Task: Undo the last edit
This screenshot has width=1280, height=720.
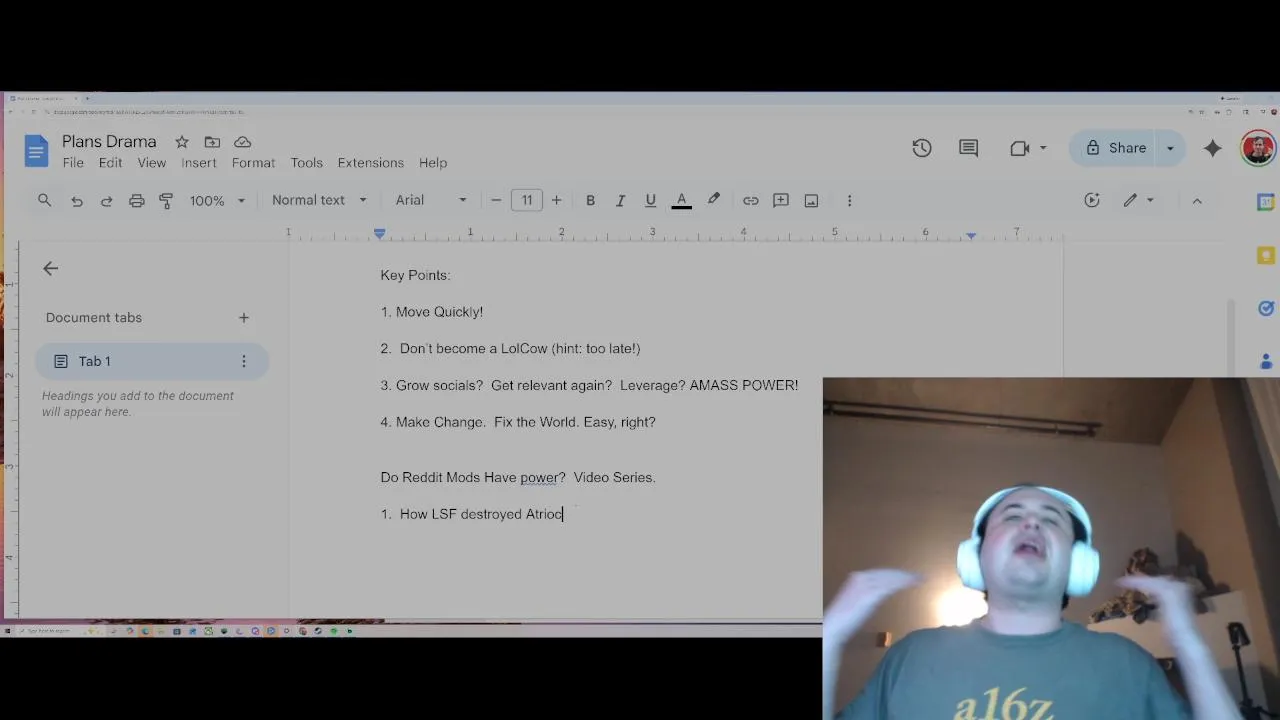Action: (77, 201)
